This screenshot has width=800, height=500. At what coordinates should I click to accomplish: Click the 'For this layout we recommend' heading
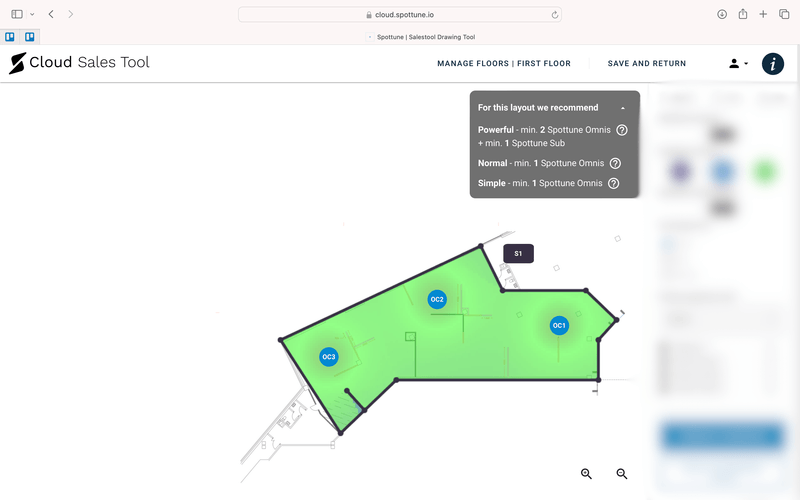coord(538,108)
